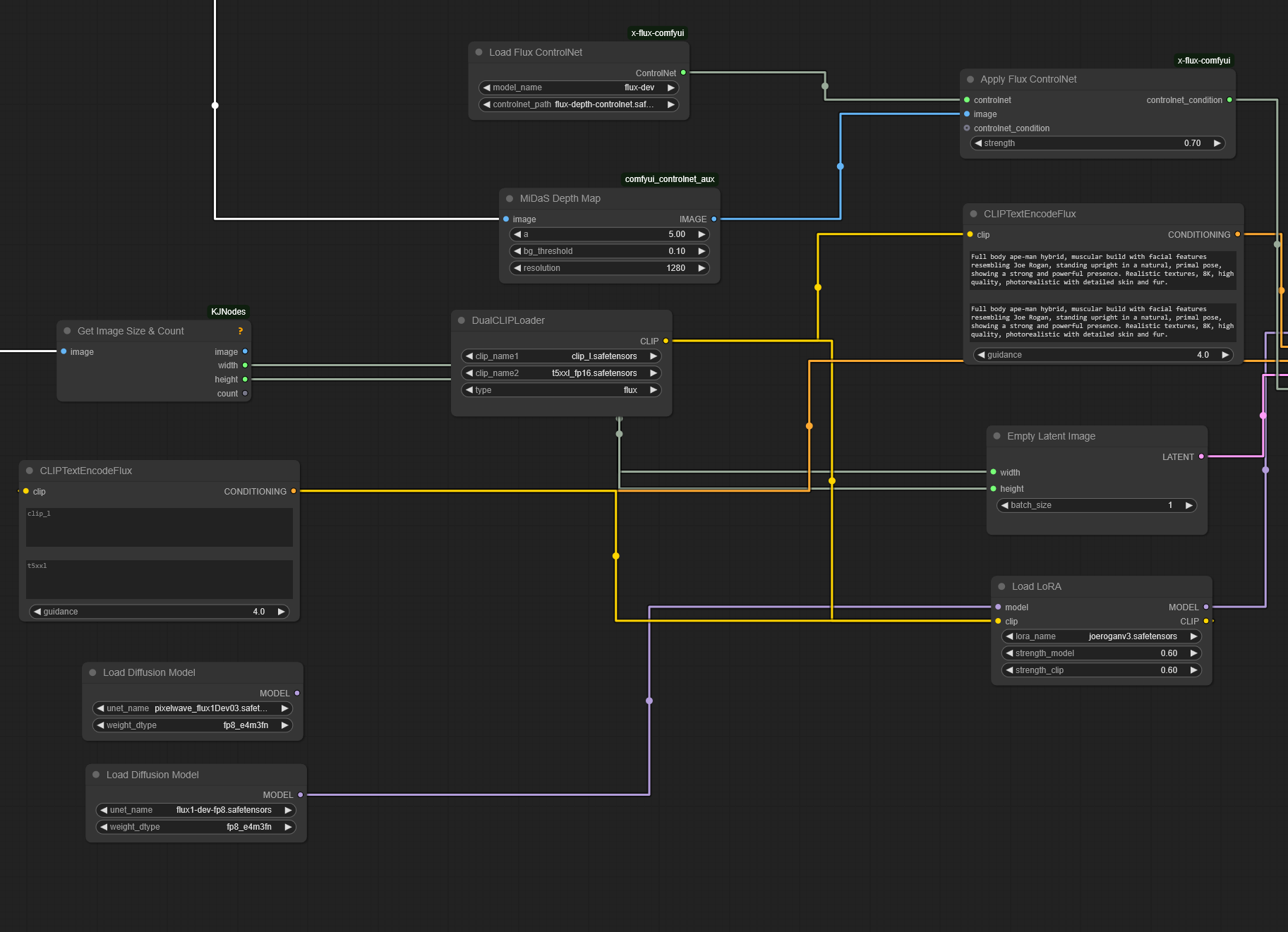The image size is (1288, 932).
Task: Click the clip input port on Load LoRA
Action: pyautogui.click(x=998, y=622)
